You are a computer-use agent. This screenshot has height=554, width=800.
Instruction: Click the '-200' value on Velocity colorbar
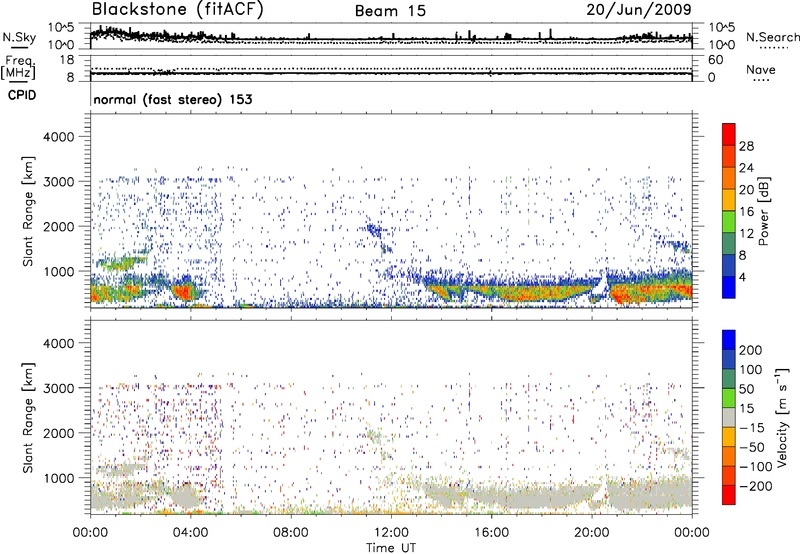click(x=757, y=486)
